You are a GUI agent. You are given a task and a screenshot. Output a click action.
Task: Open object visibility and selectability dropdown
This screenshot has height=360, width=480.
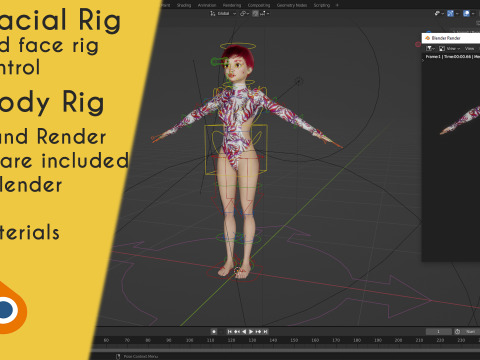point(439,14)
